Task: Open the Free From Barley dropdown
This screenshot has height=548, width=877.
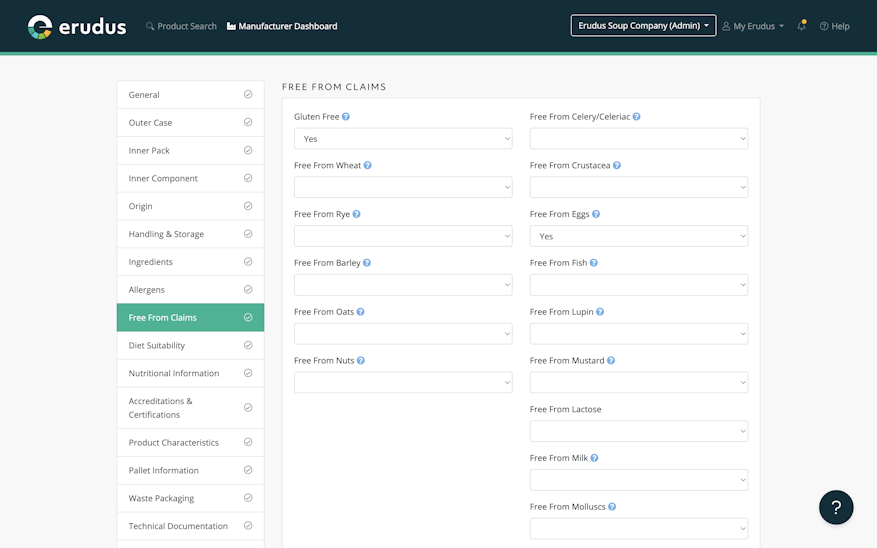Action: (403, 285)
